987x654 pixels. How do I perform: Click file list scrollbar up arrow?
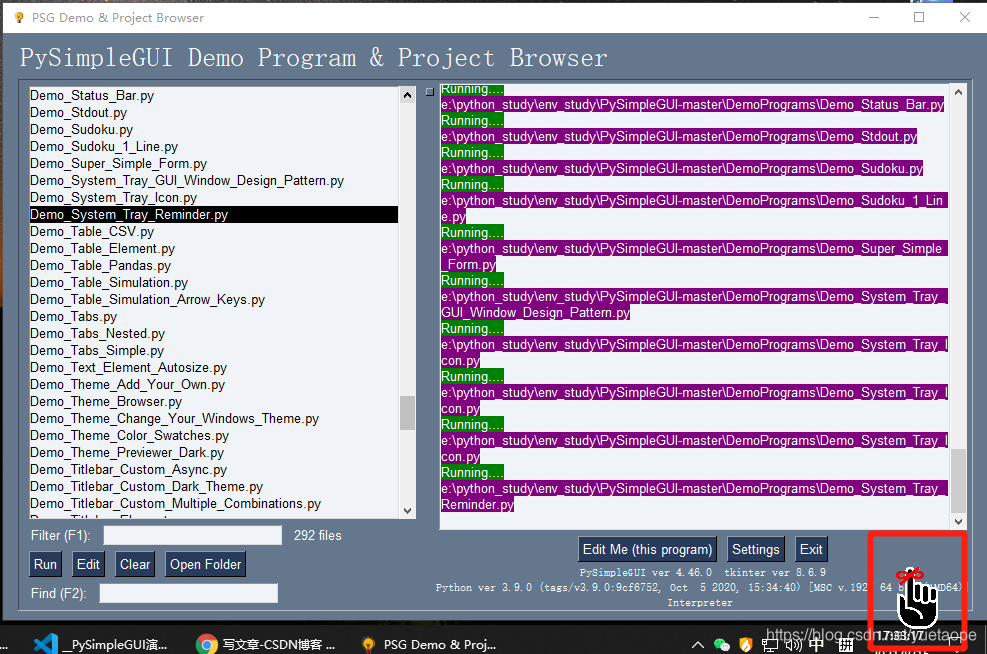click(407, 96)
